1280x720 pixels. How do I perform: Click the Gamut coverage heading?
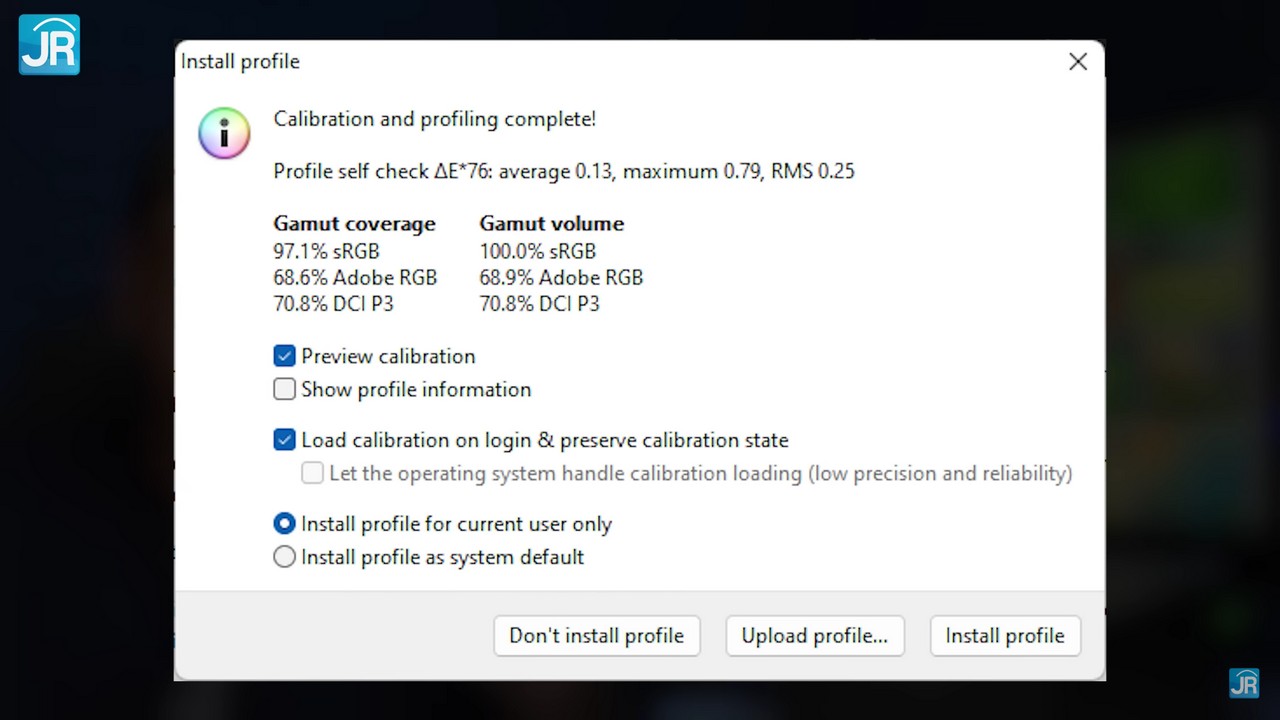[x=354, y=224]
